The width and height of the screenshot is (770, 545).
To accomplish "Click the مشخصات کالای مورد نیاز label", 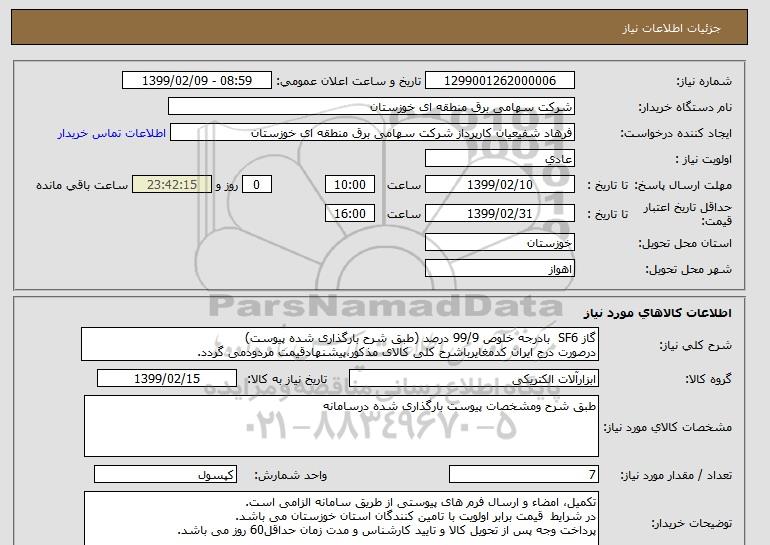I will [667, 427].
